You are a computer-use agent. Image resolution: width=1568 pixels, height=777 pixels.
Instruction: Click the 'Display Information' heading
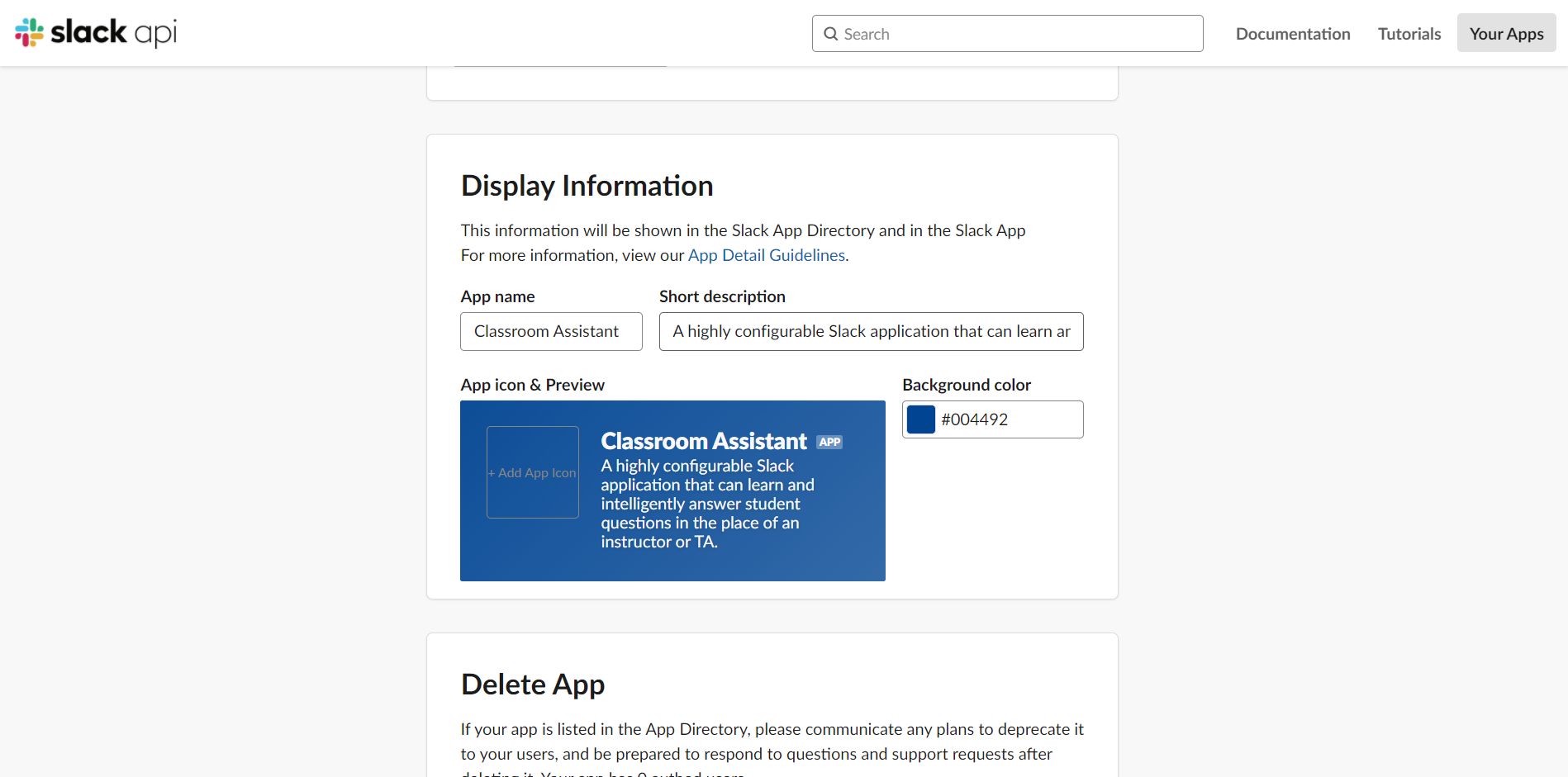(x=587, y=186)
